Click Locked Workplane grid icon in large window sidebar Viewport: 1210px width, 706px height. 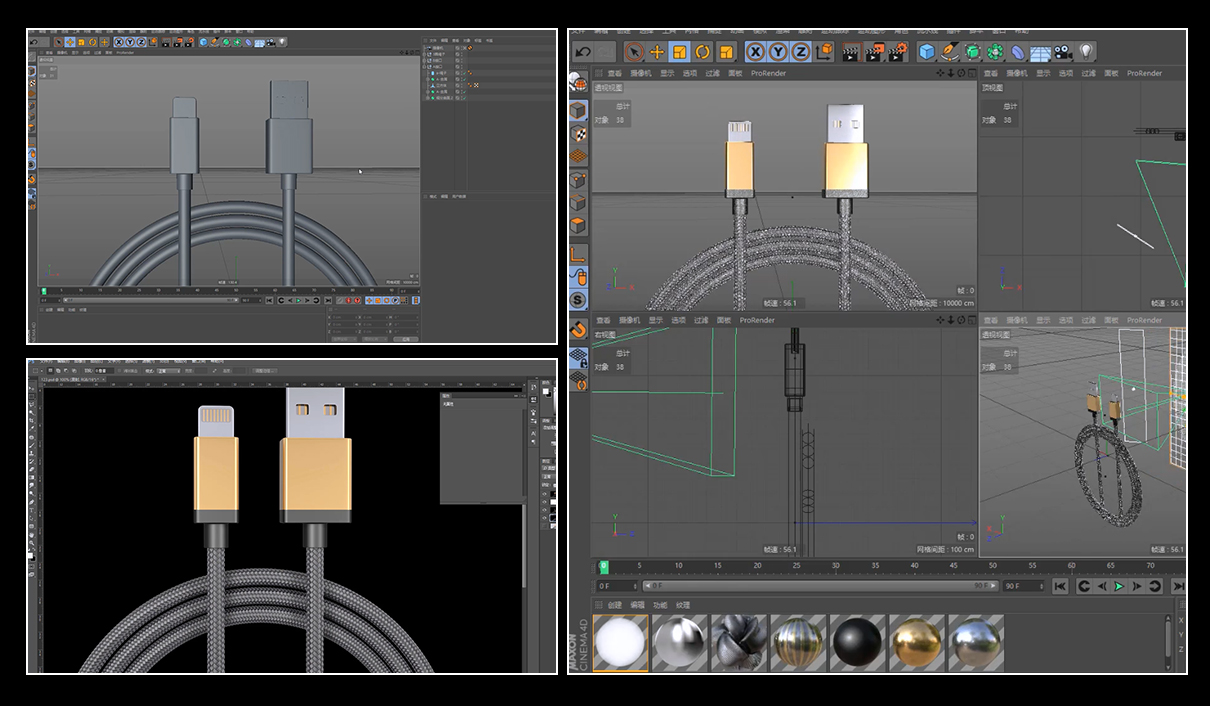tap(579, 357)
